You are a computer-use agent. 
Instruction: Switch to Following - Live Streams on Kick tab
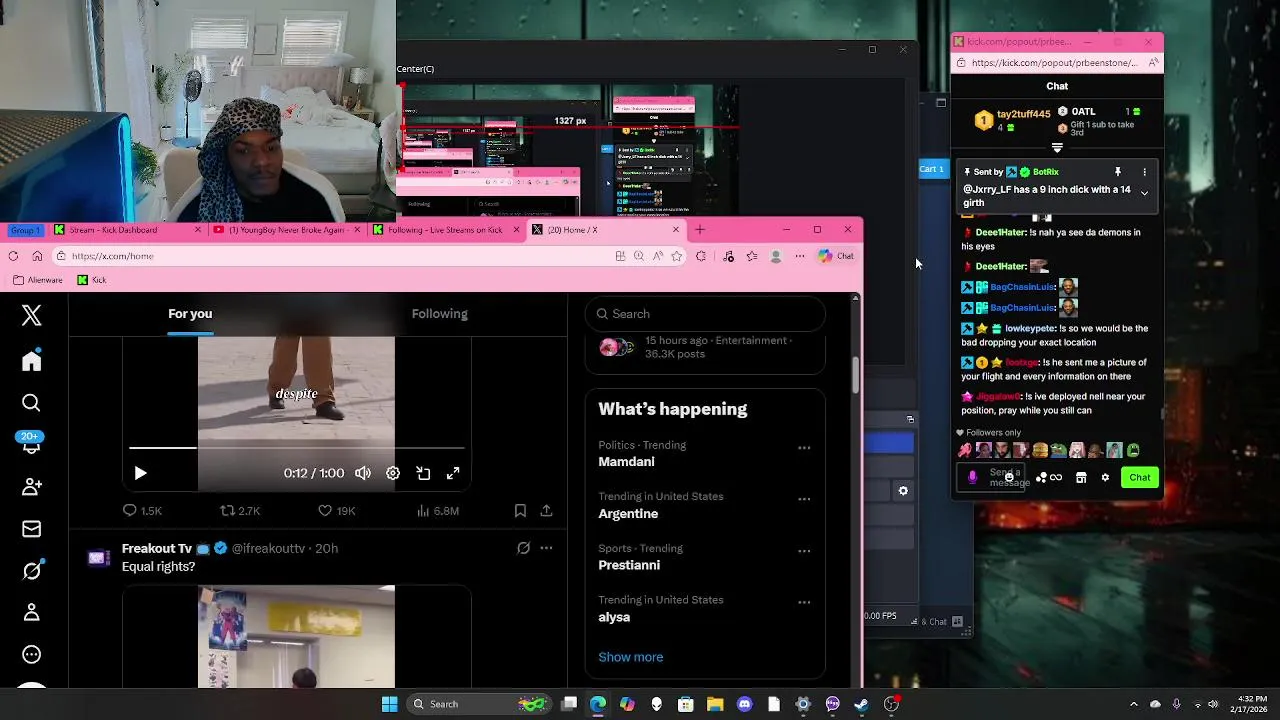446,230
